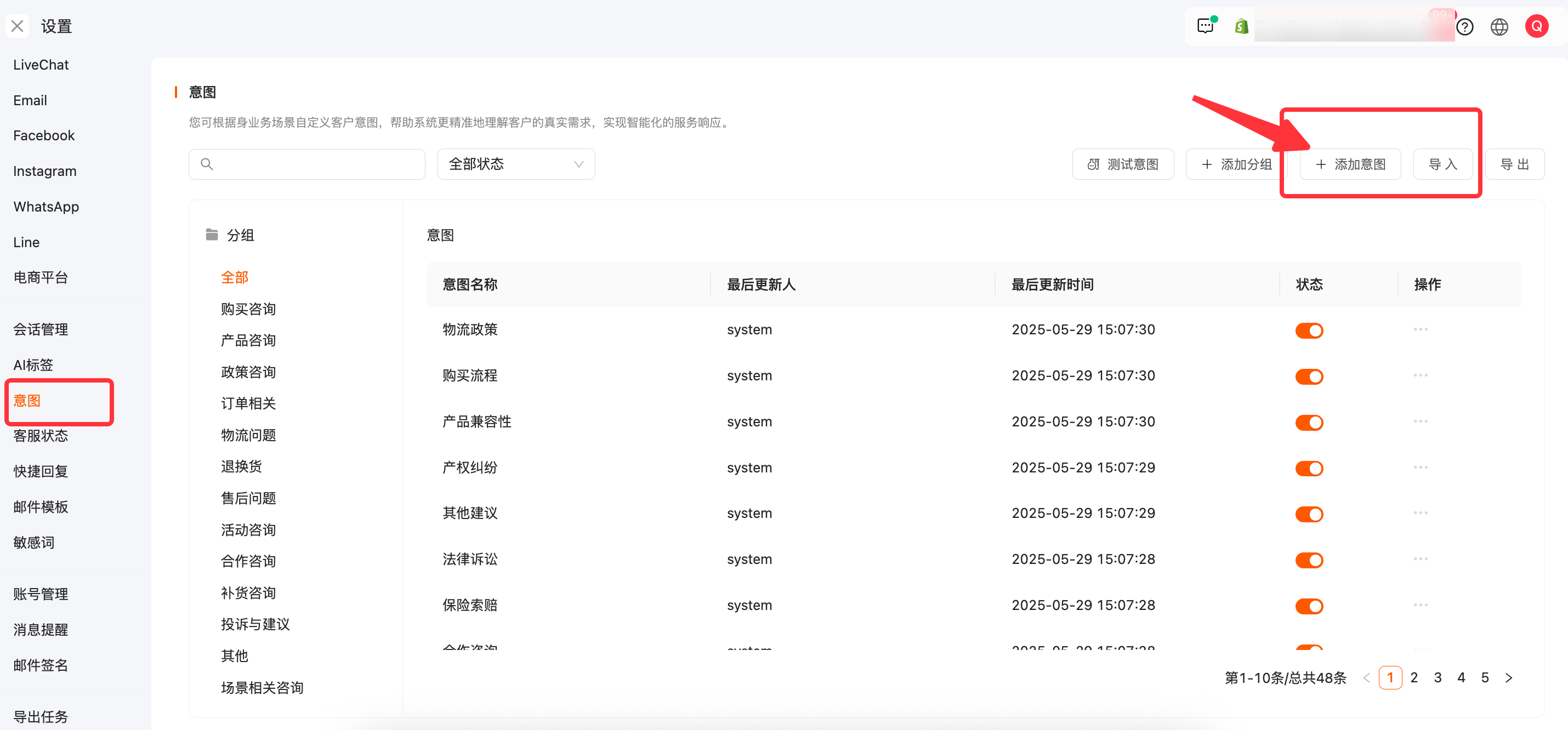This screenshot has width=1568, height=730.
Task: Open 账号管理 in sidebar
Action: (41, 594)
